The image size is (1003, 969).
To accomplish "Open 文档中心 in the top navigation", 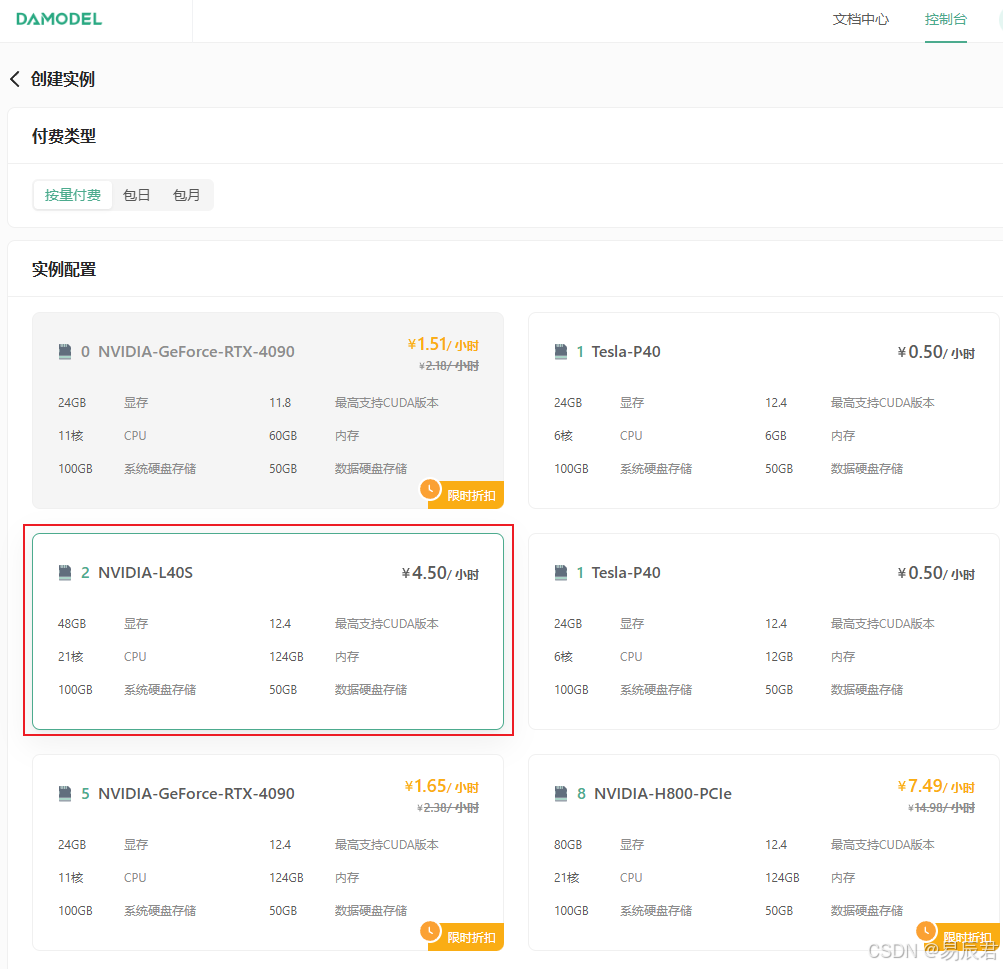I will [860, 19].
